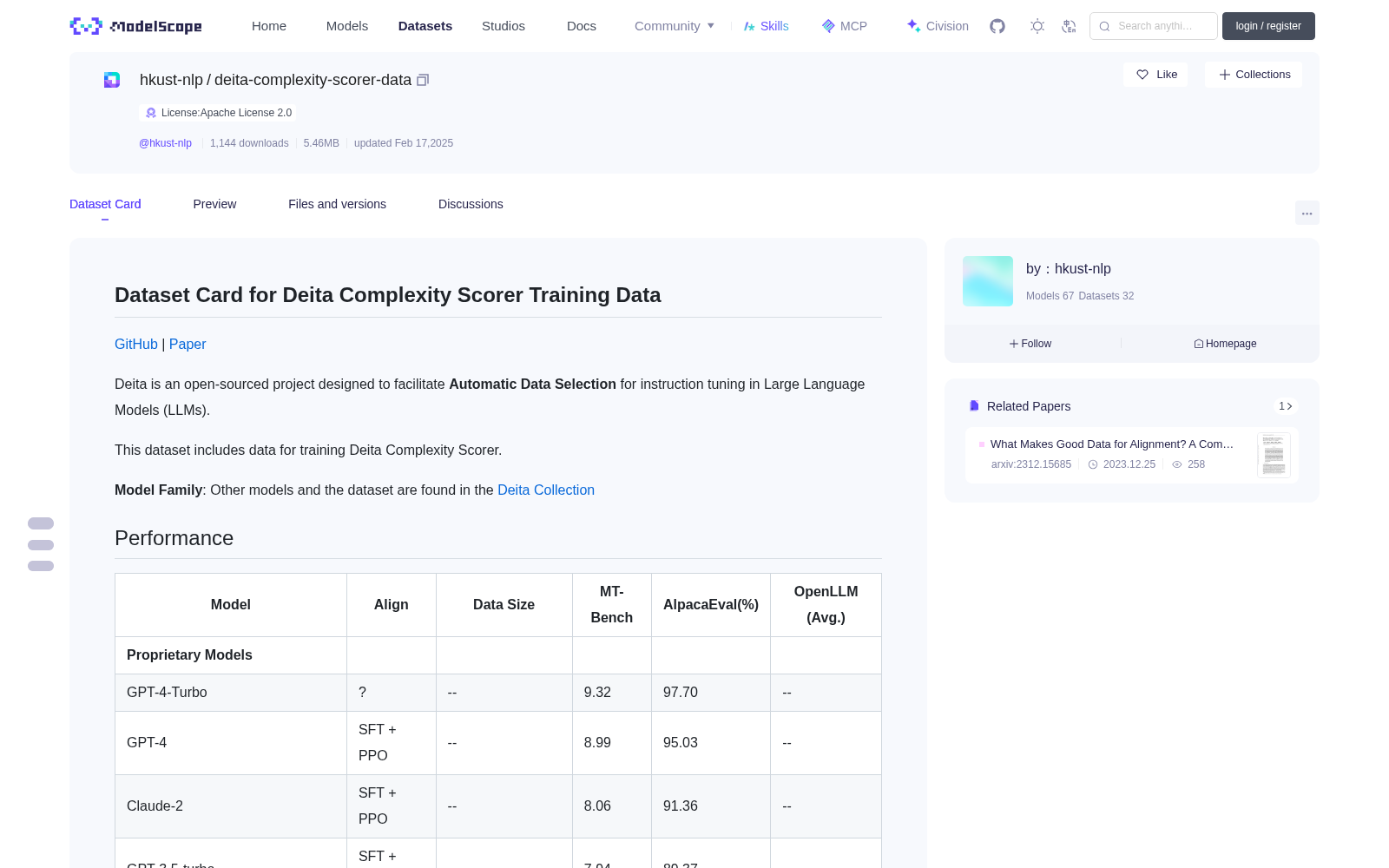Open the Datasets section

click(x=425, y=26)
